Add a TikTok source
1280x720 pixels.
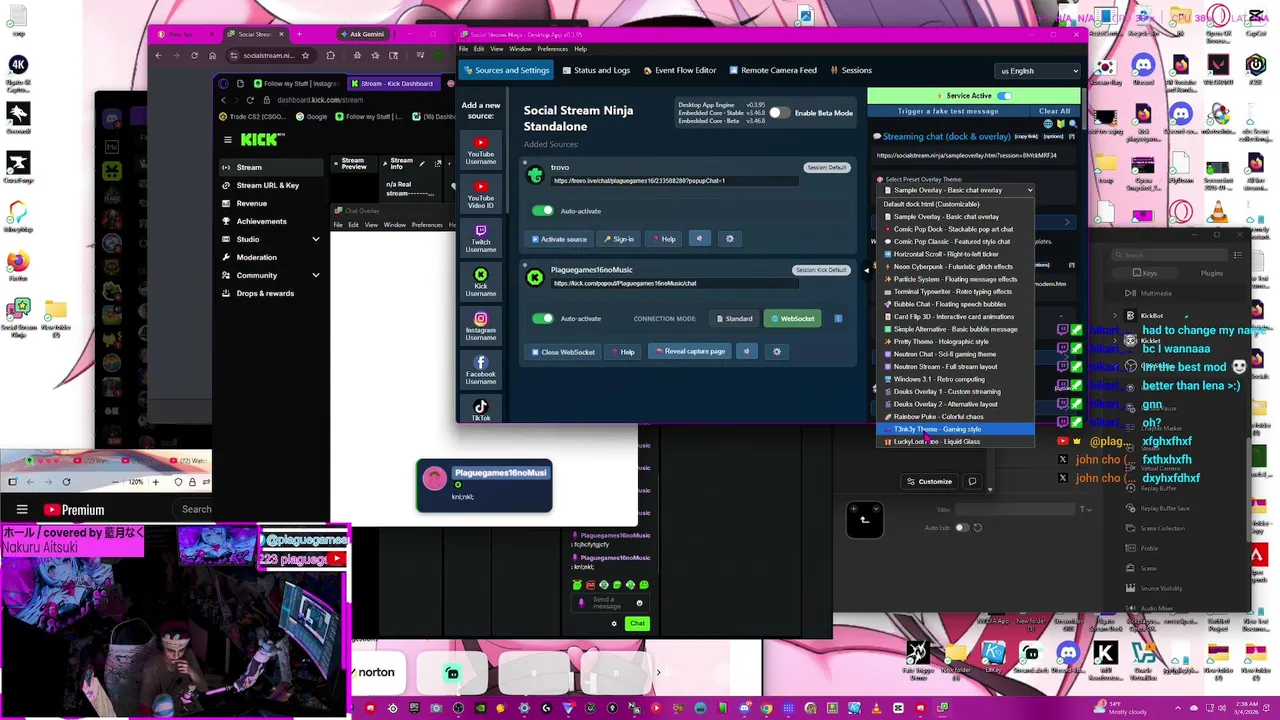pos(480,410)
